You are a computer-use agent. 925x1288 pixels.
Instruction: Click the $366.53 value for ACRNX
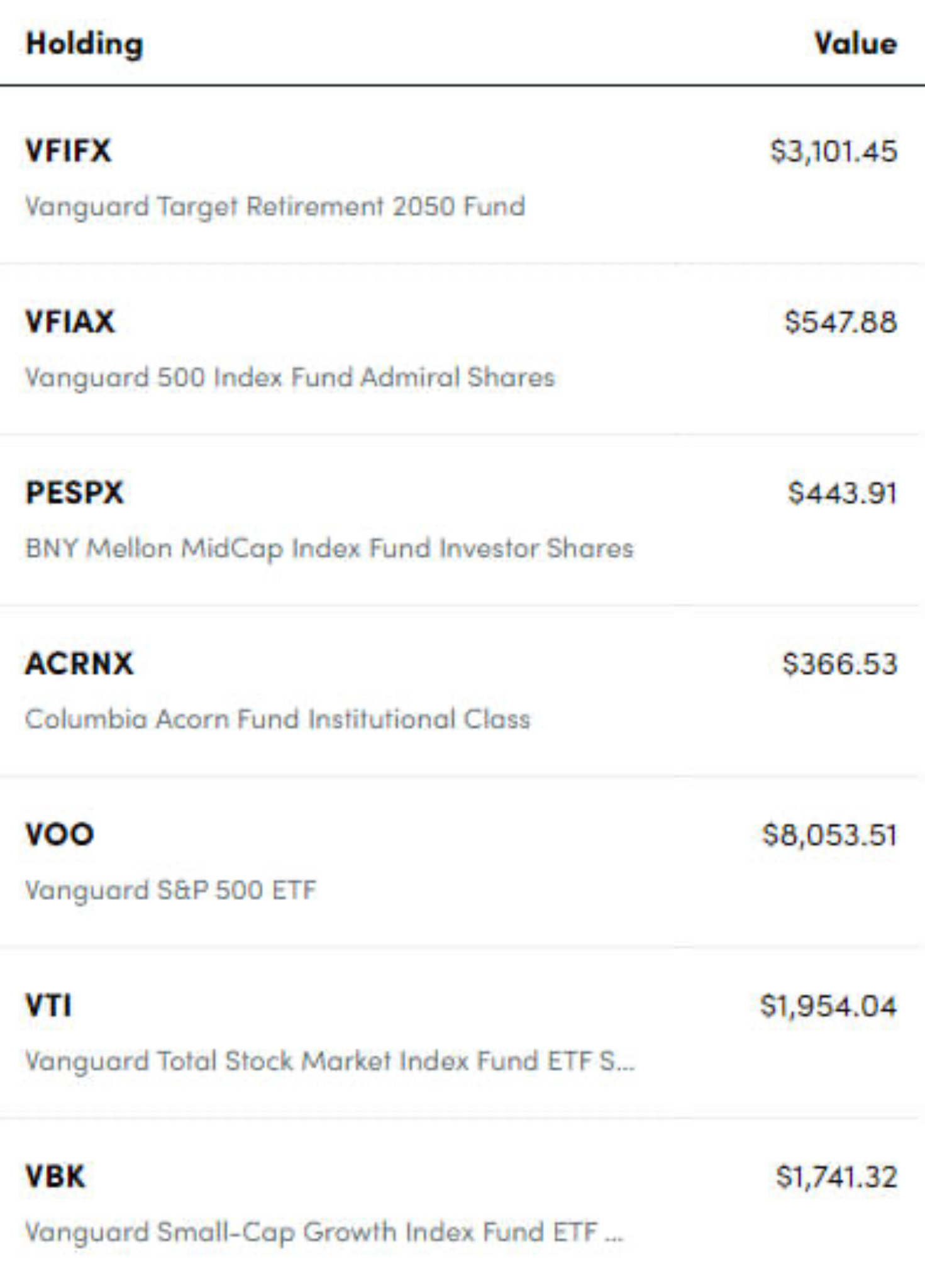[839, 664]
